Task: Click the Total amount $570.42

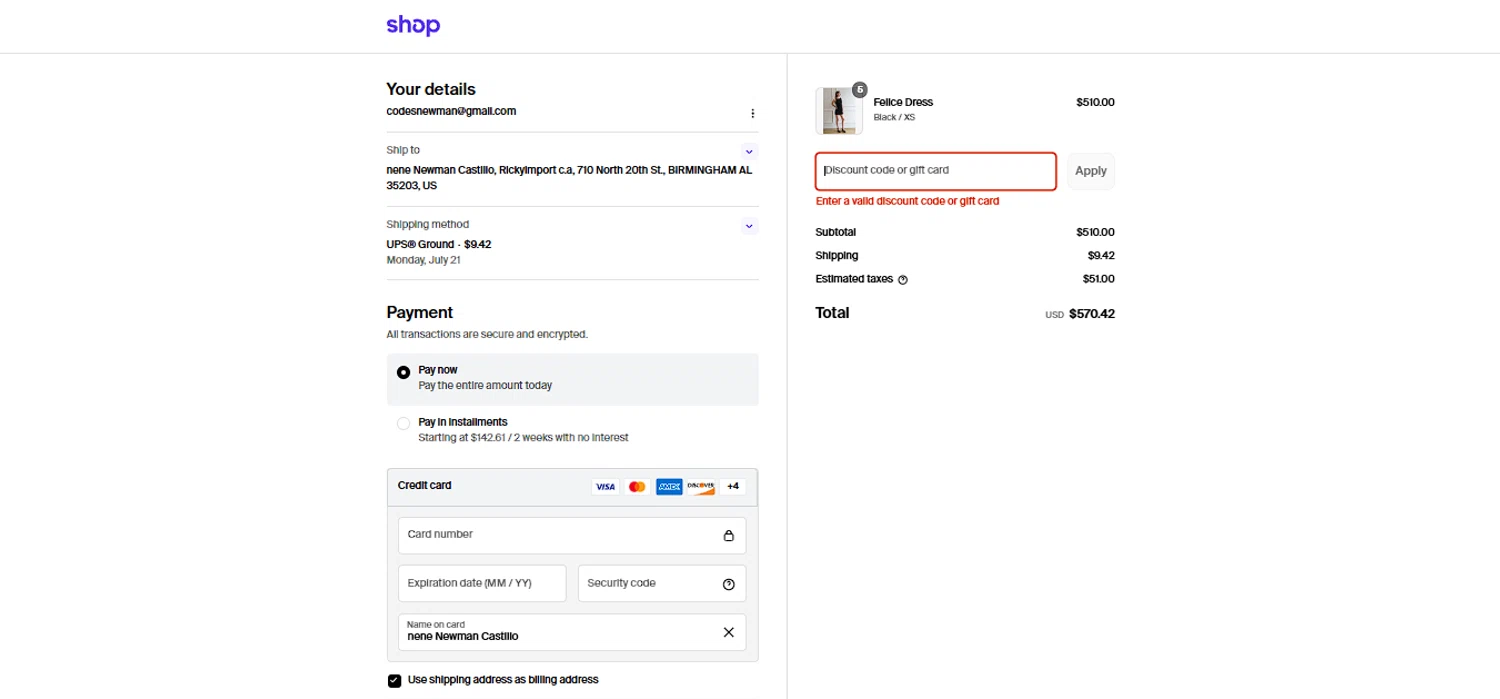Action: (x=1091, y=314)
